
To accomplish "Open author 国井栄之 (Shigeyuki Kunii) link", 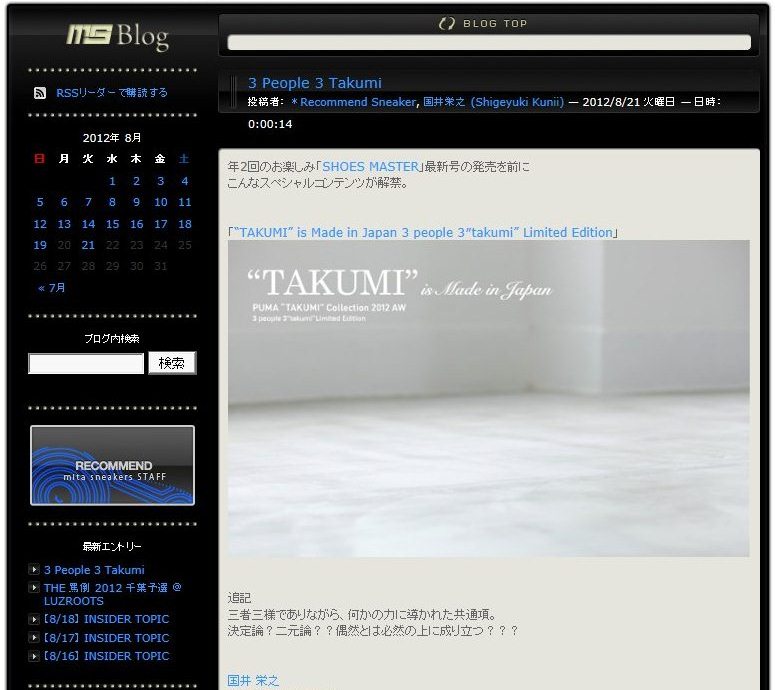I will click(493, 102).
